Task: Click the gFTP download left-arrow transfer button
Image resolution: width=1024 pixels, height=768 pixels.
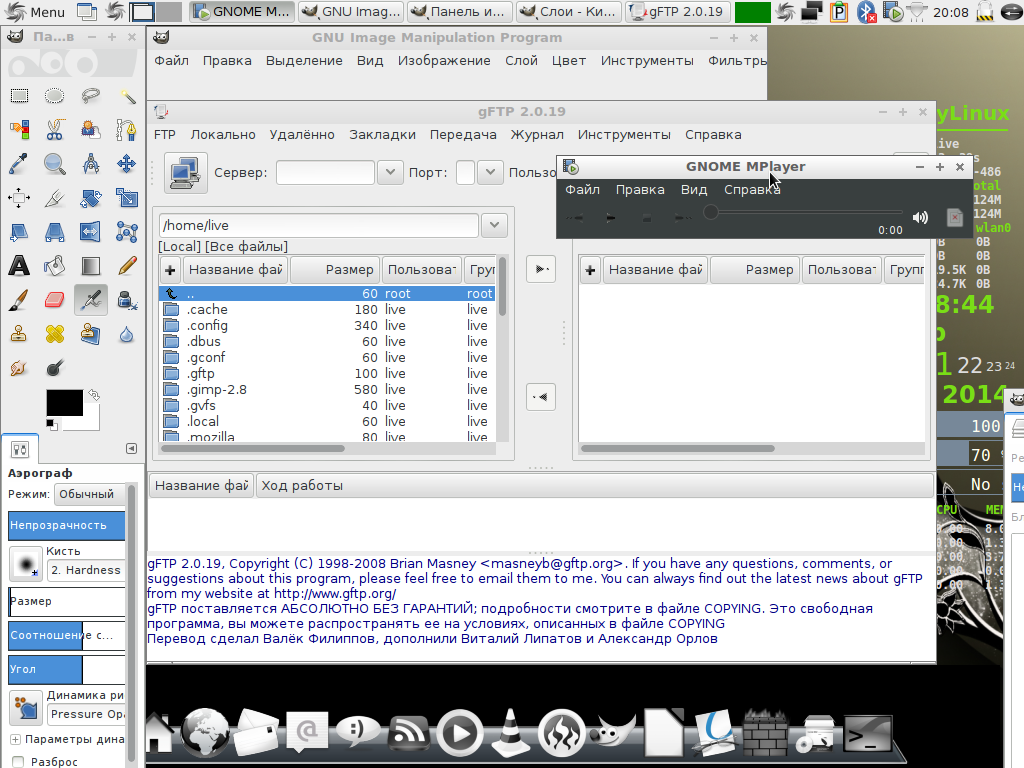Action: tap(541, 397)
